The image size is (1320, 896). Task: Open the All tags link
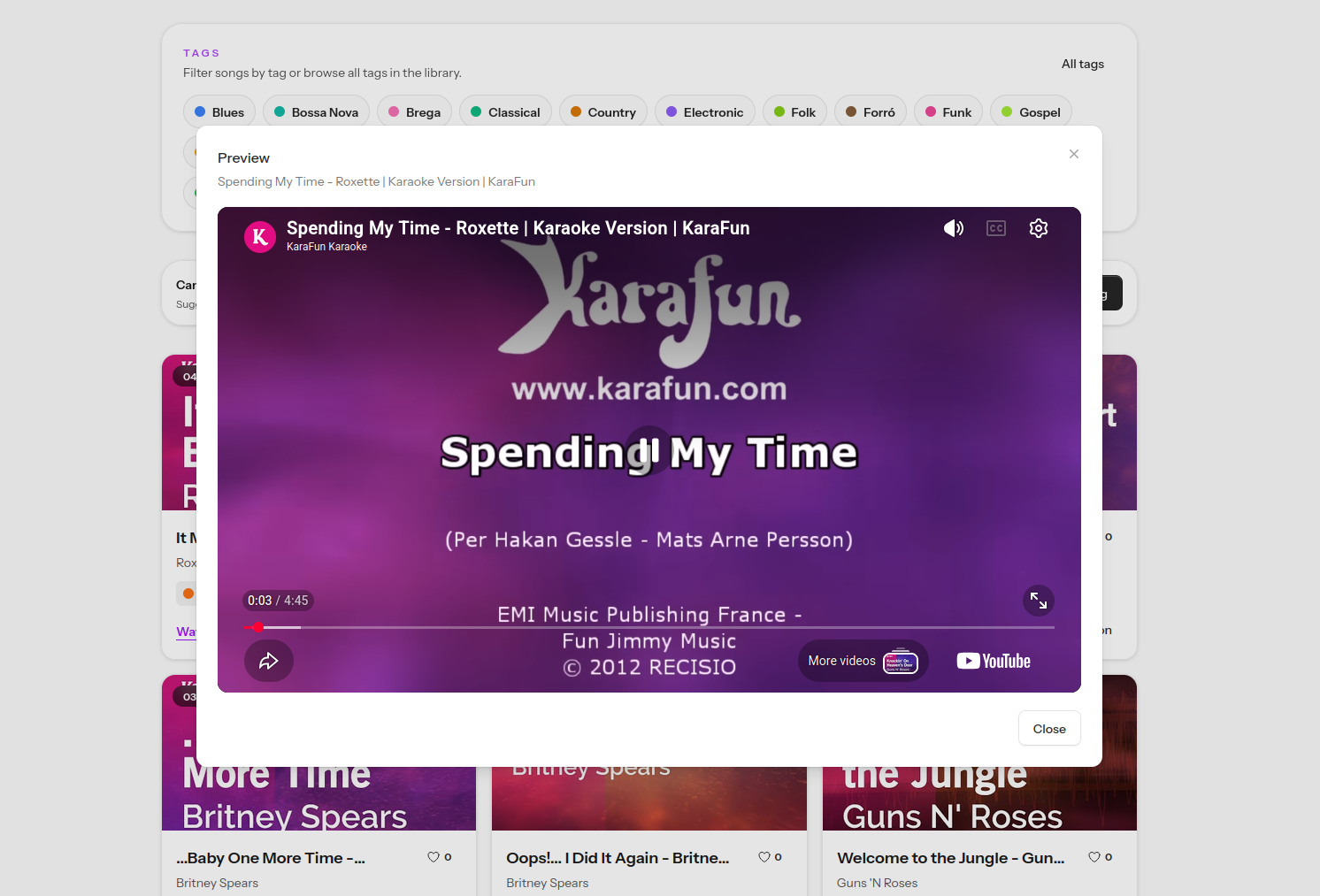click(x=1083, y=64)
